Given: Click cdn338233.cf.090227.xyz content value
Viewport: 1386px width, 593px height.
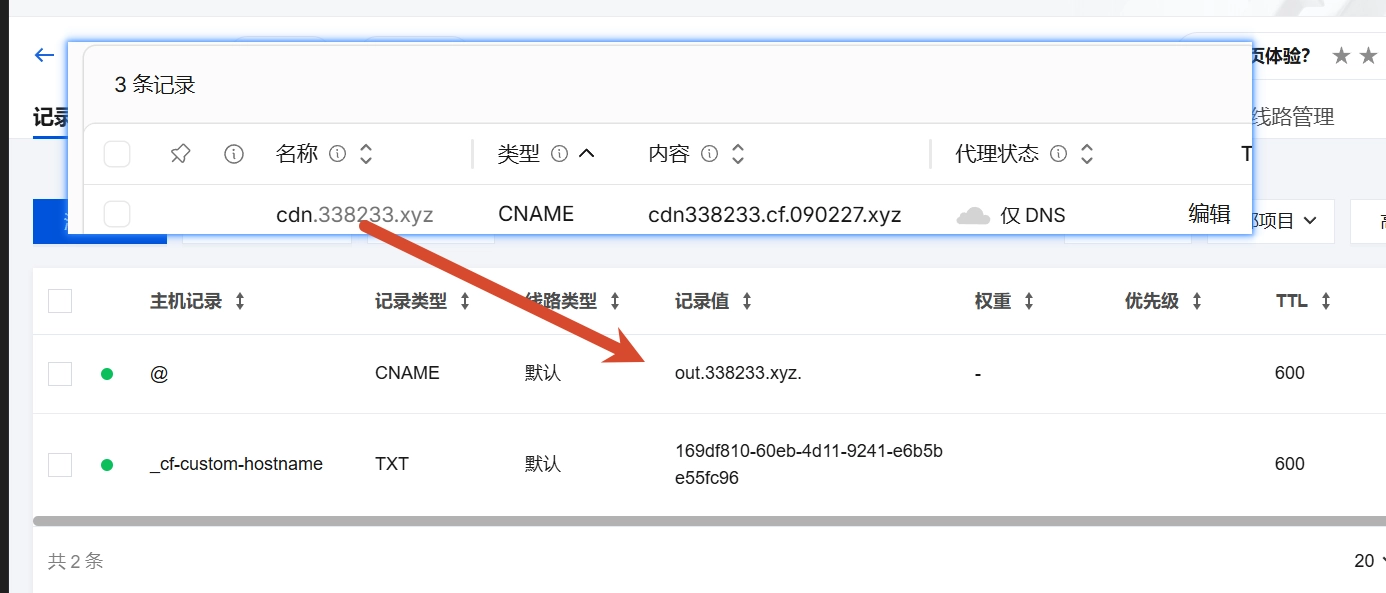Looking at the screenshot, I should 775,214.
